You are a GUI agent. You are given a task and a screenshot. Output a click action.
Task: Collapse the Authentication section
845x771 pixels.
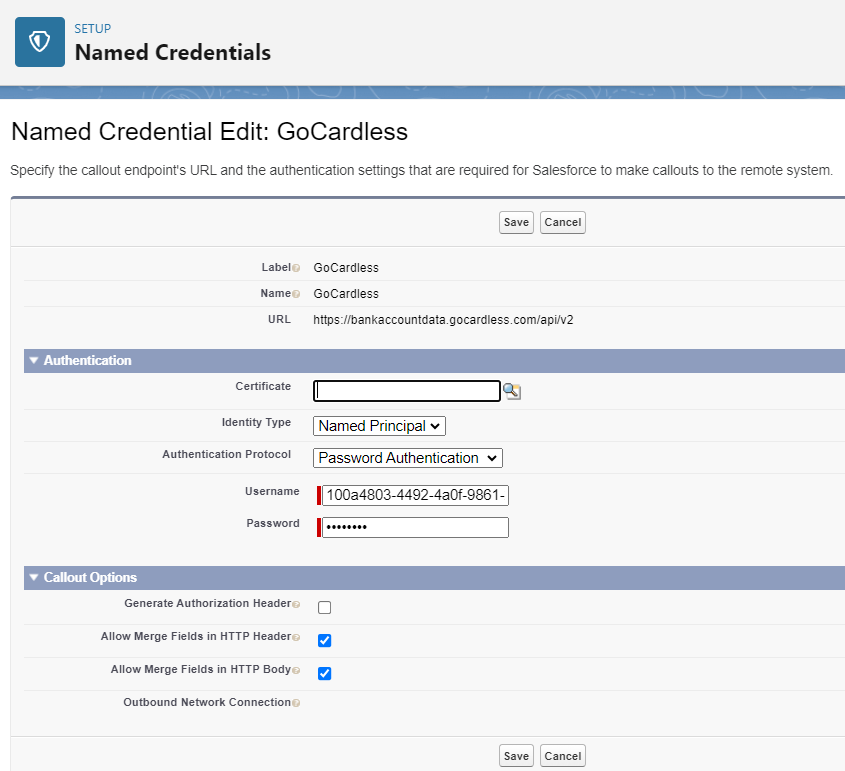[x=34, y=360]
